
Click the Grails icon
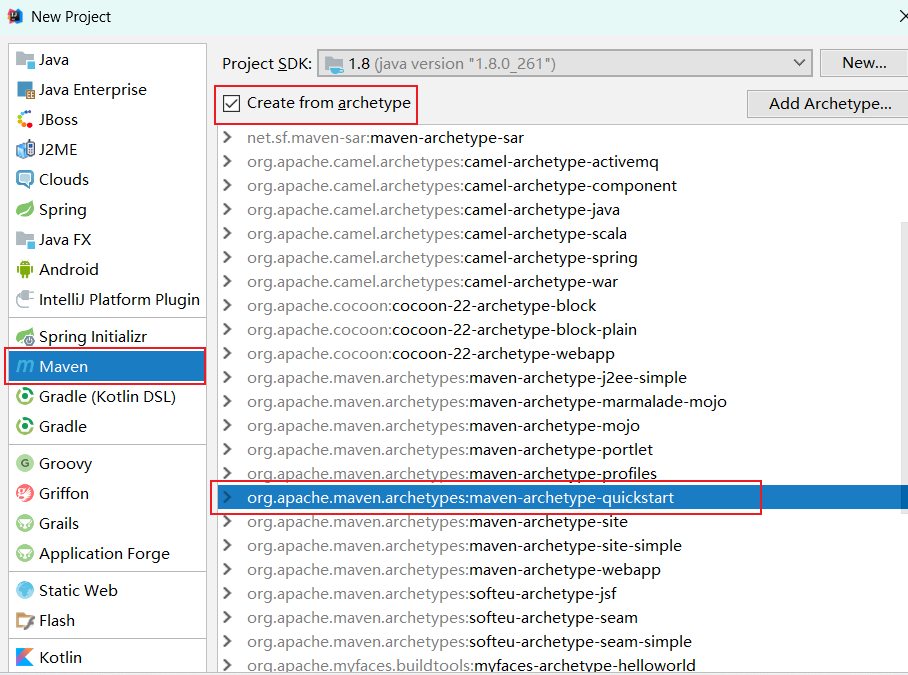[25, 523]
